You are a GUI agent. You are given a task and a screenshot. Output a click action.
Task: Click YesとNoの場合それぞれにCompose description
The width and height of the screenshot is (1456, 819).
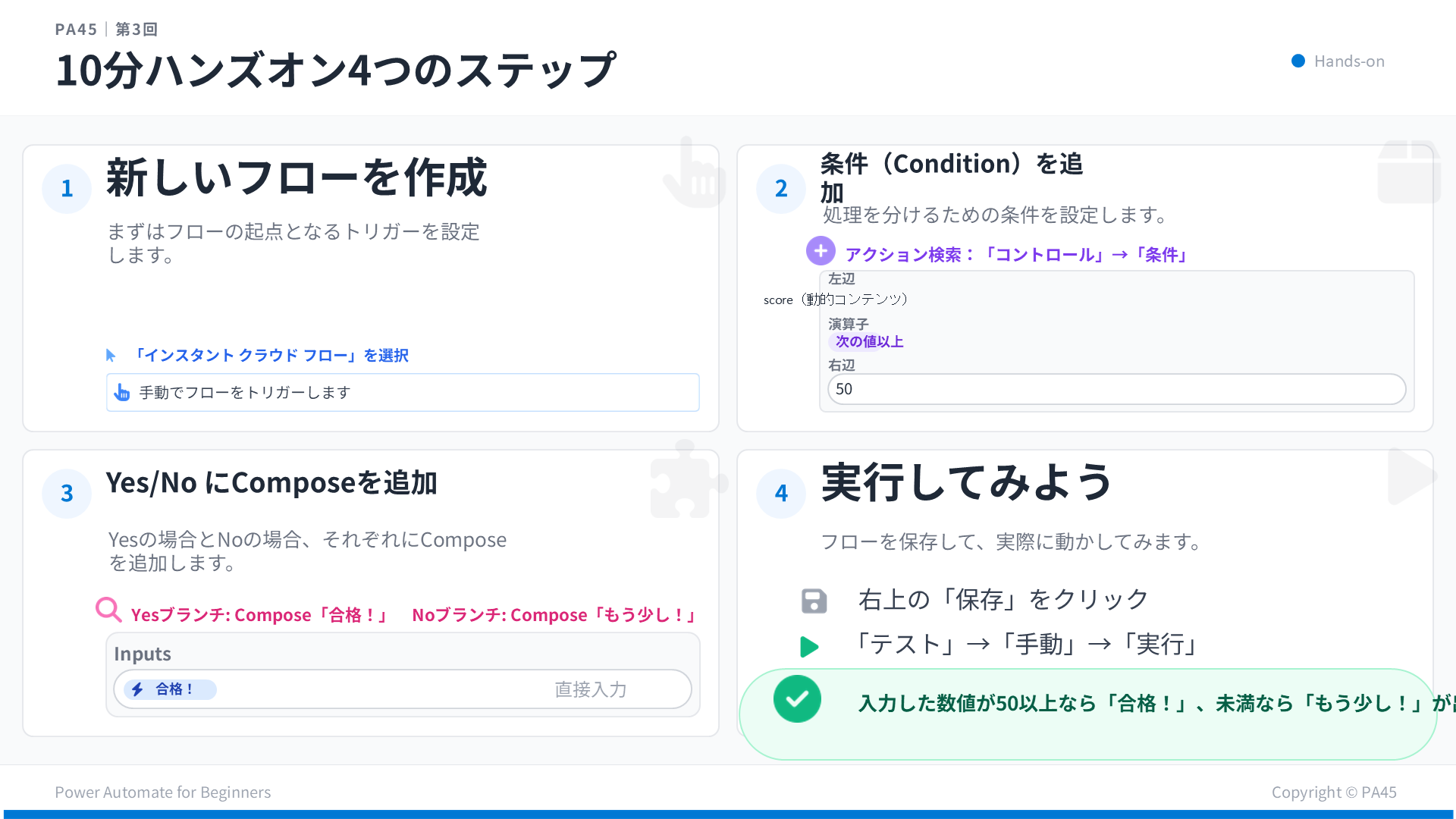point(307,551)
